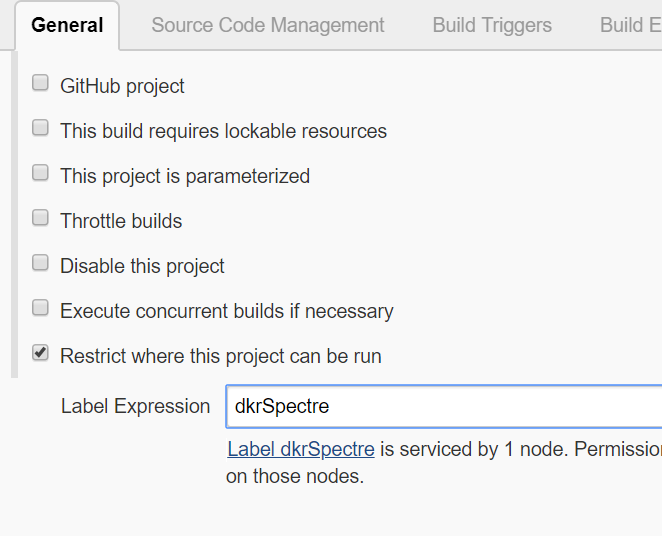Click into the Label Expression text field
The width and height of the screenshot is (662, 536).
442,406
